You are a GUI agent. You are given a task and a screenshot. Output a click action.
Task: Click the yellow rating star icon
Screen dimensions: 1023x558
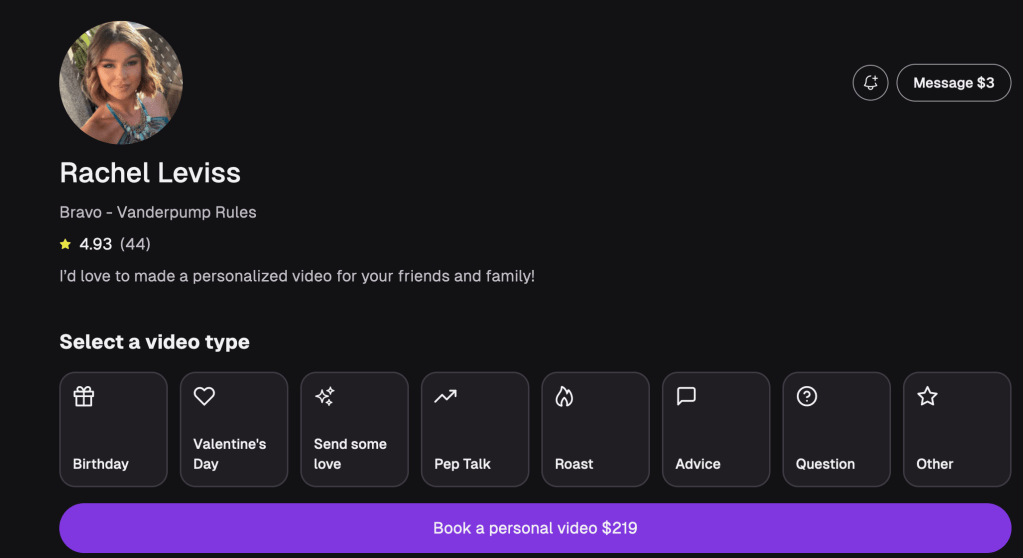tap(66, 244)
